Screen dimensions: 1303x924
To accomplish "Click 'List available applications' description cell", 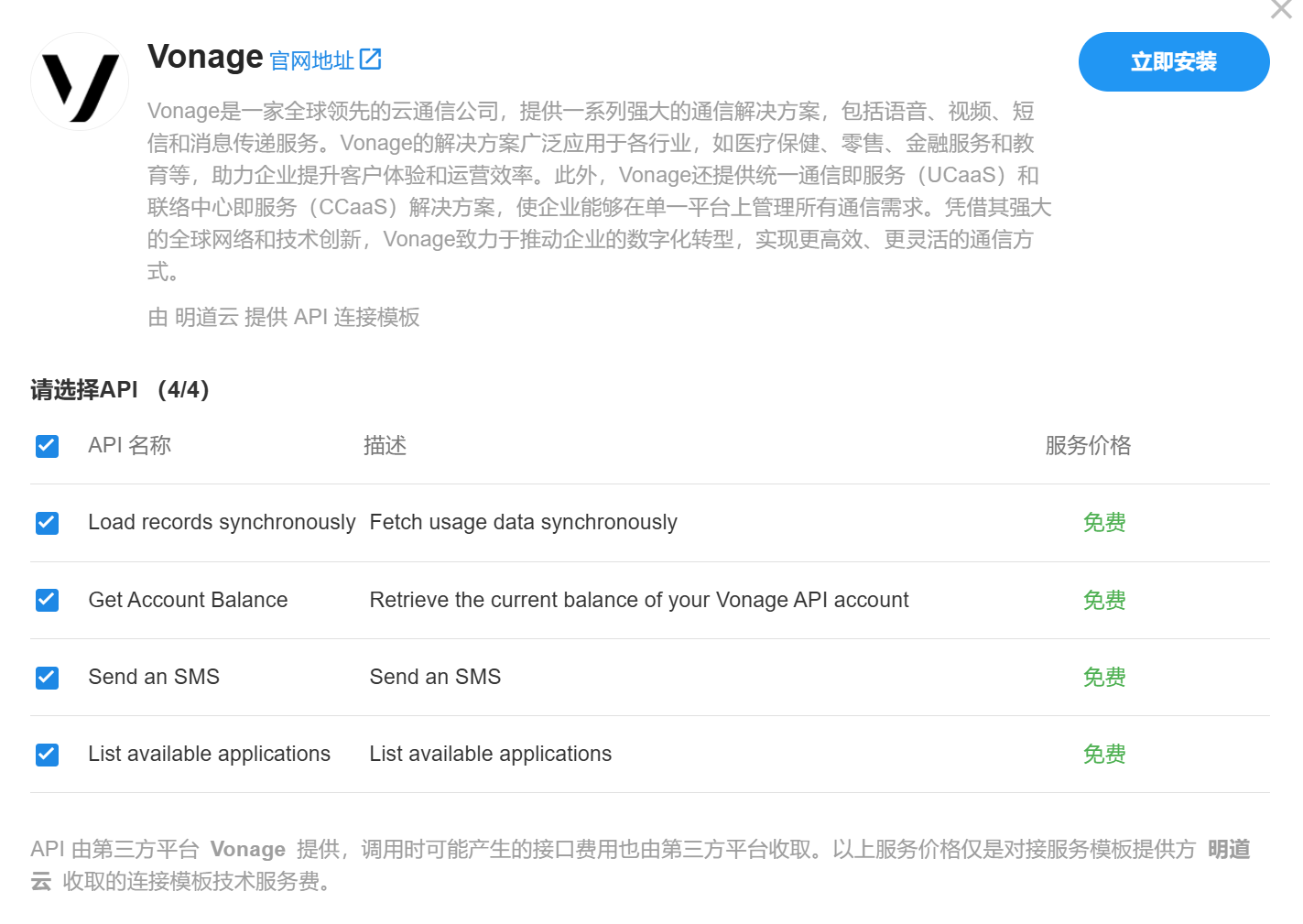I will coord(490,754).
